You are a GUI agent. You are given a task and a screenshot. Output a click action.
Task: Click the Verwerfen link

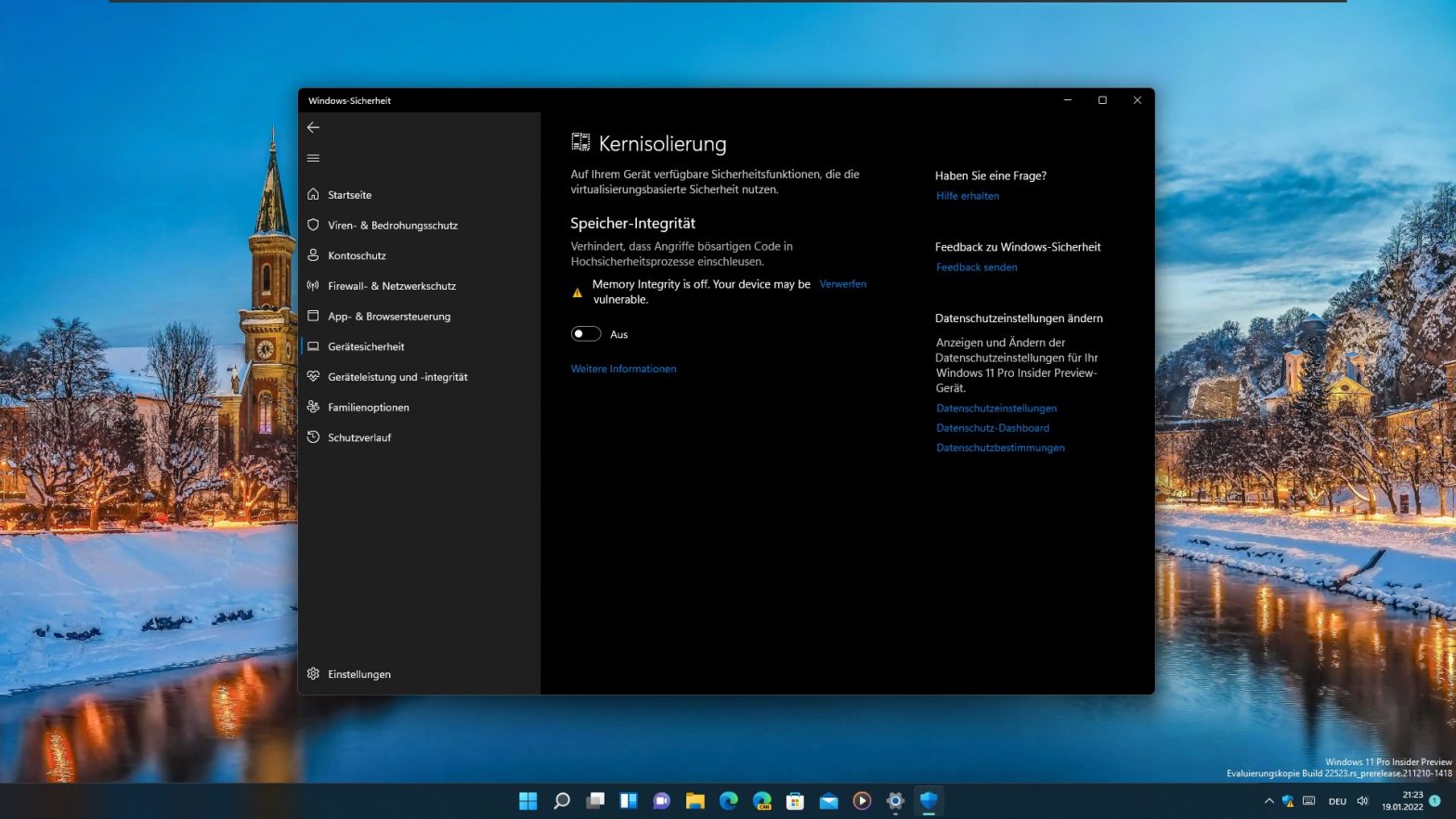pos(842,284)
